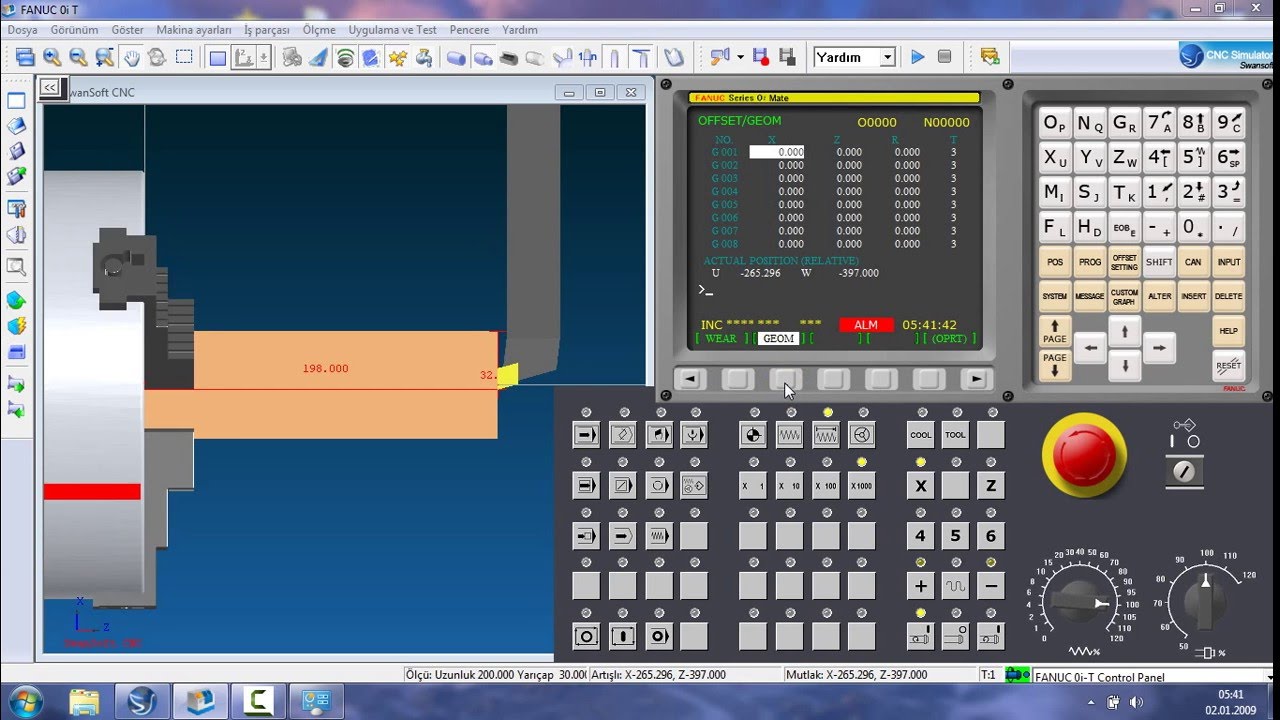Image resolution: width=1280 pixels, height=720 pixels.
Task: Toggle the COOL coolant button
Action: 921,435
